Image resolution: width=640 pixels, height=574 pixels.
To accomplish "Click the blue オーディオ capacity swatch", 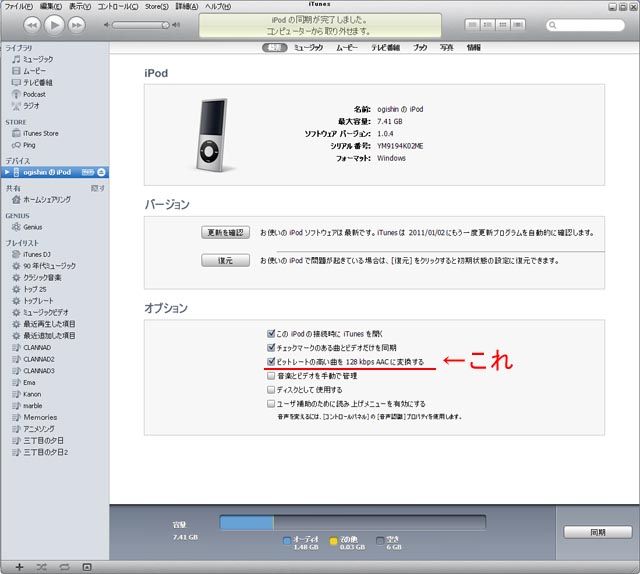I will 287,541.
